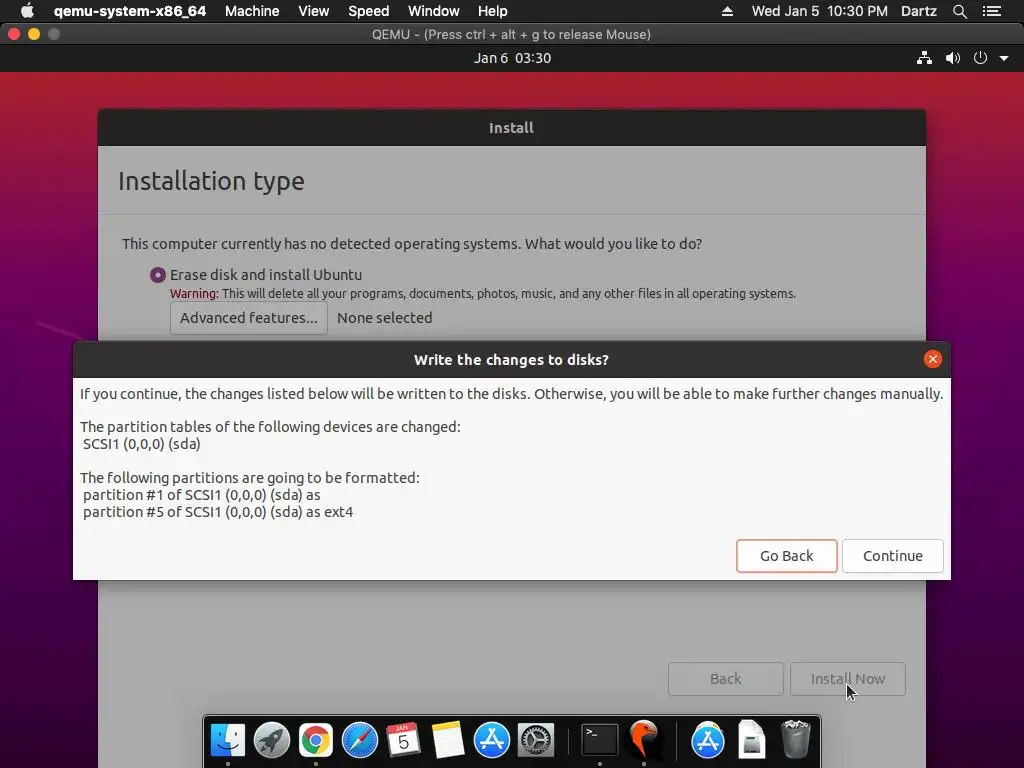Open the qemu-system-x86_64 application menu
Screen dimensions: 1024x768
coord(130,11)
